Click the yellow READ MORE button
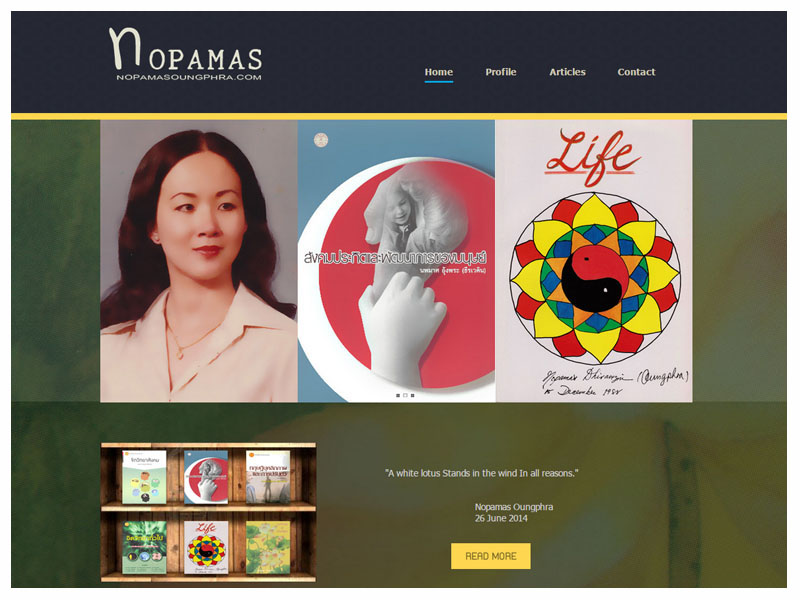 491,556
